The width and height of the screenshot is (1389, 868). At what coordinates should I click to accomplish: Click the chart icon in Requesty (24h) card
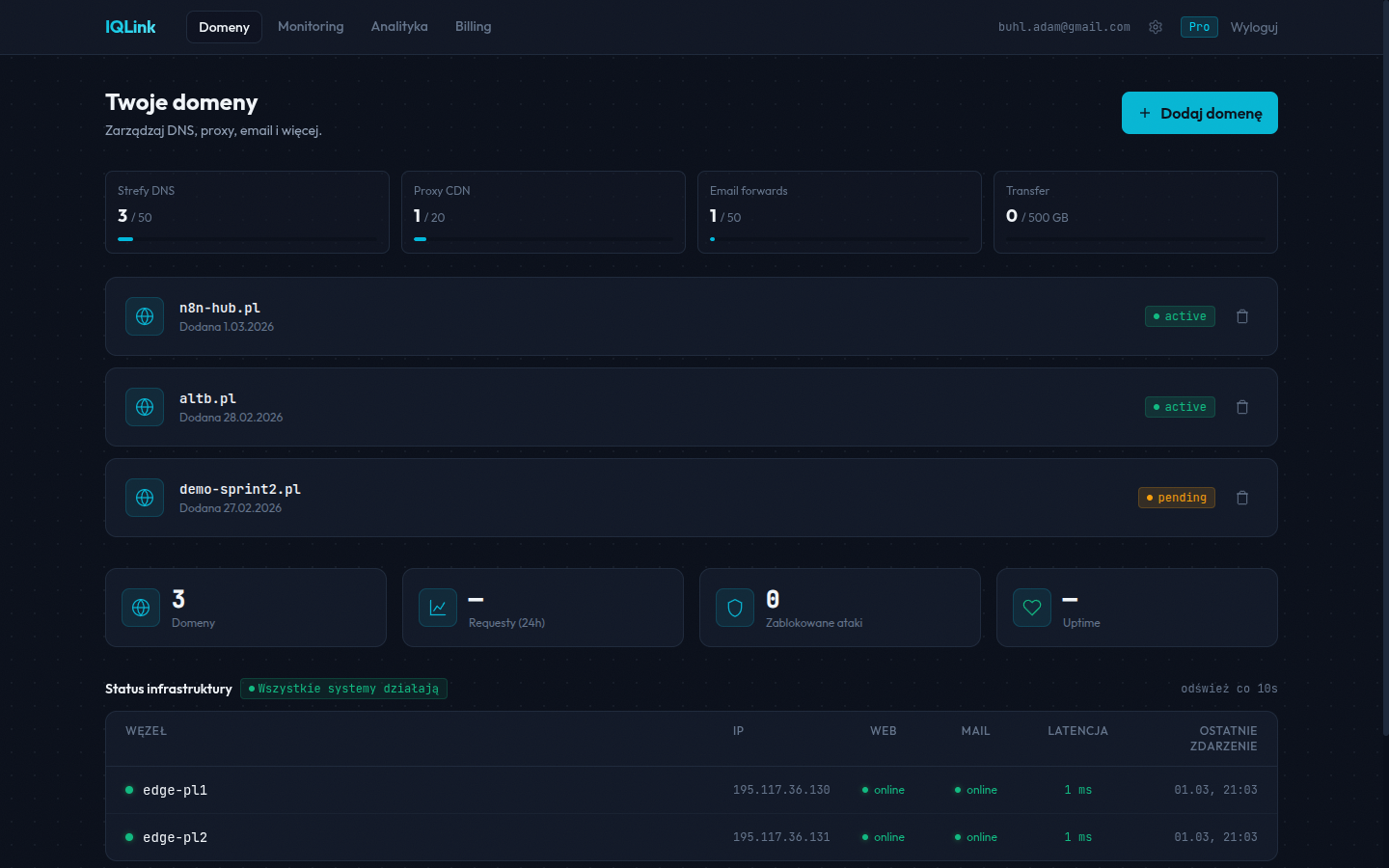438,608
